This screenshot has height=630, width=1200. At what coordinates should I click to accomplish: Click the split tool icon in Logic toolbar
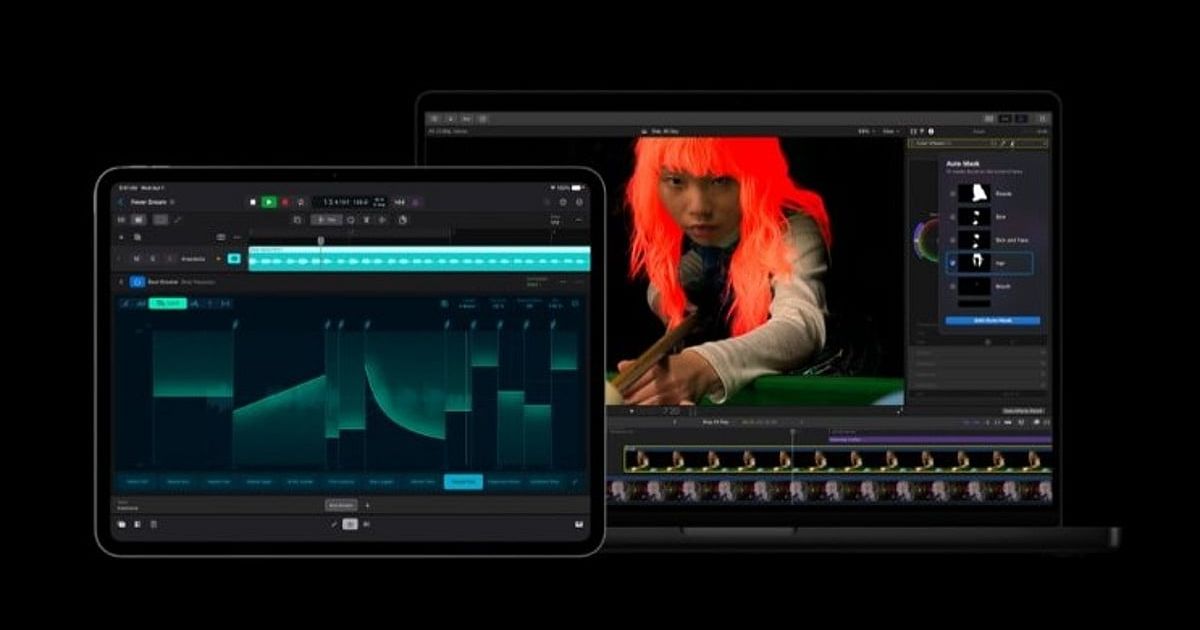point(366,219)
